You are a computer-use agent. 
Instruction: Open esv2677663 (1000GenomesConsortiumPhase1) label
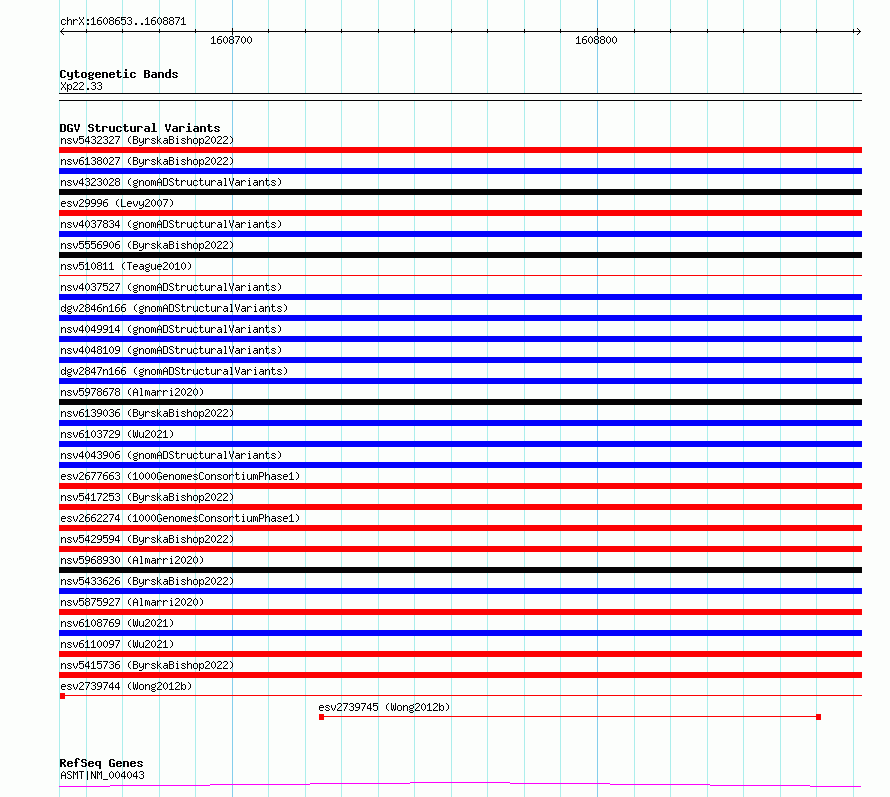point(180,476)
